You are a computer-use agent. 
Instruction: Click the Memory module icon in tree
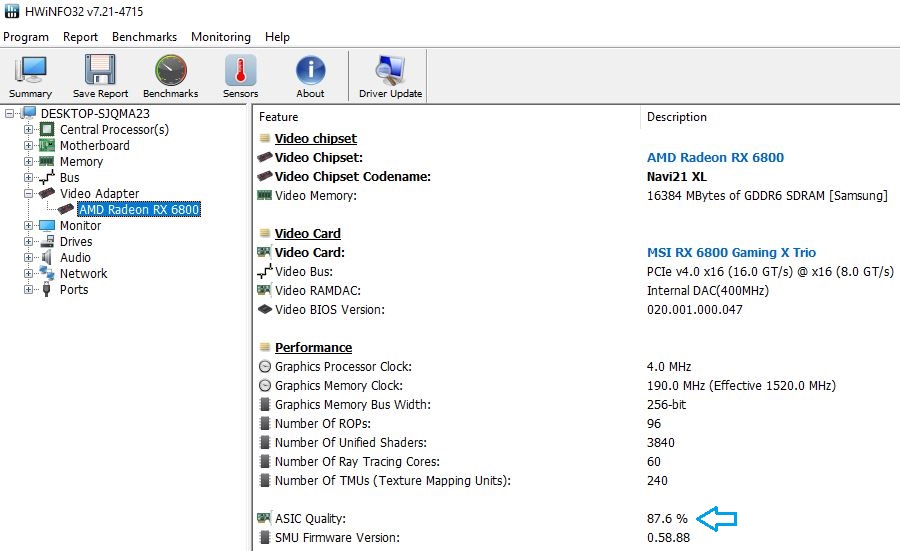[x=47, y=161]
